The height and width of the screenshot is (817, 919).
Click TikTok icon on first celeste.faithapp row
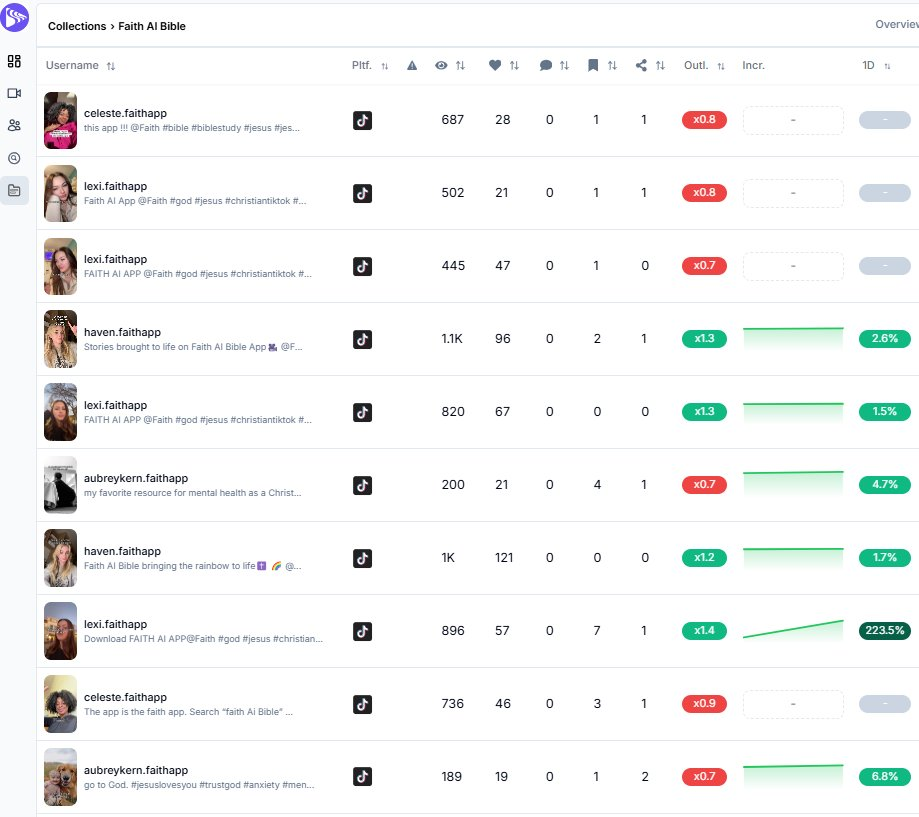(363, 120)
